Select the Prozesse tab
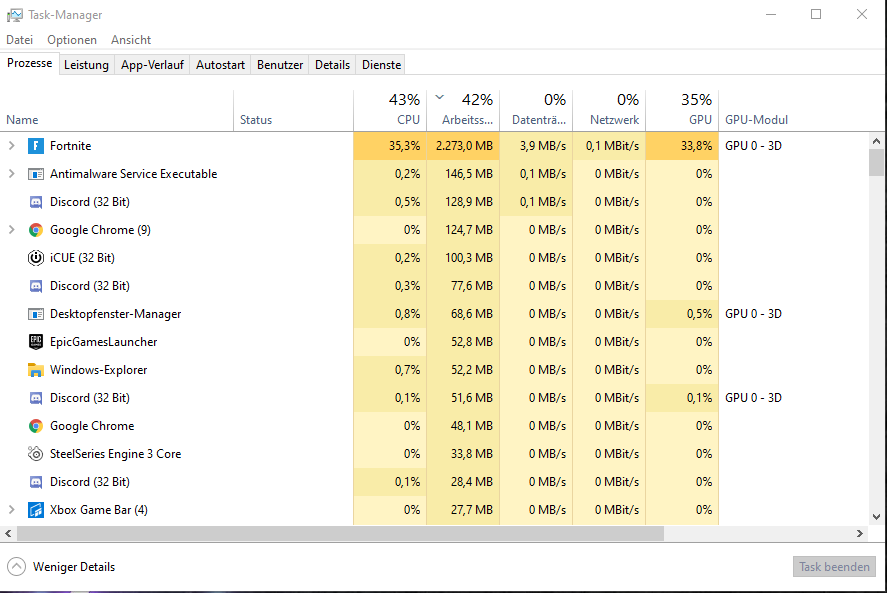This screenshot has width=887, height=593. 29,63
